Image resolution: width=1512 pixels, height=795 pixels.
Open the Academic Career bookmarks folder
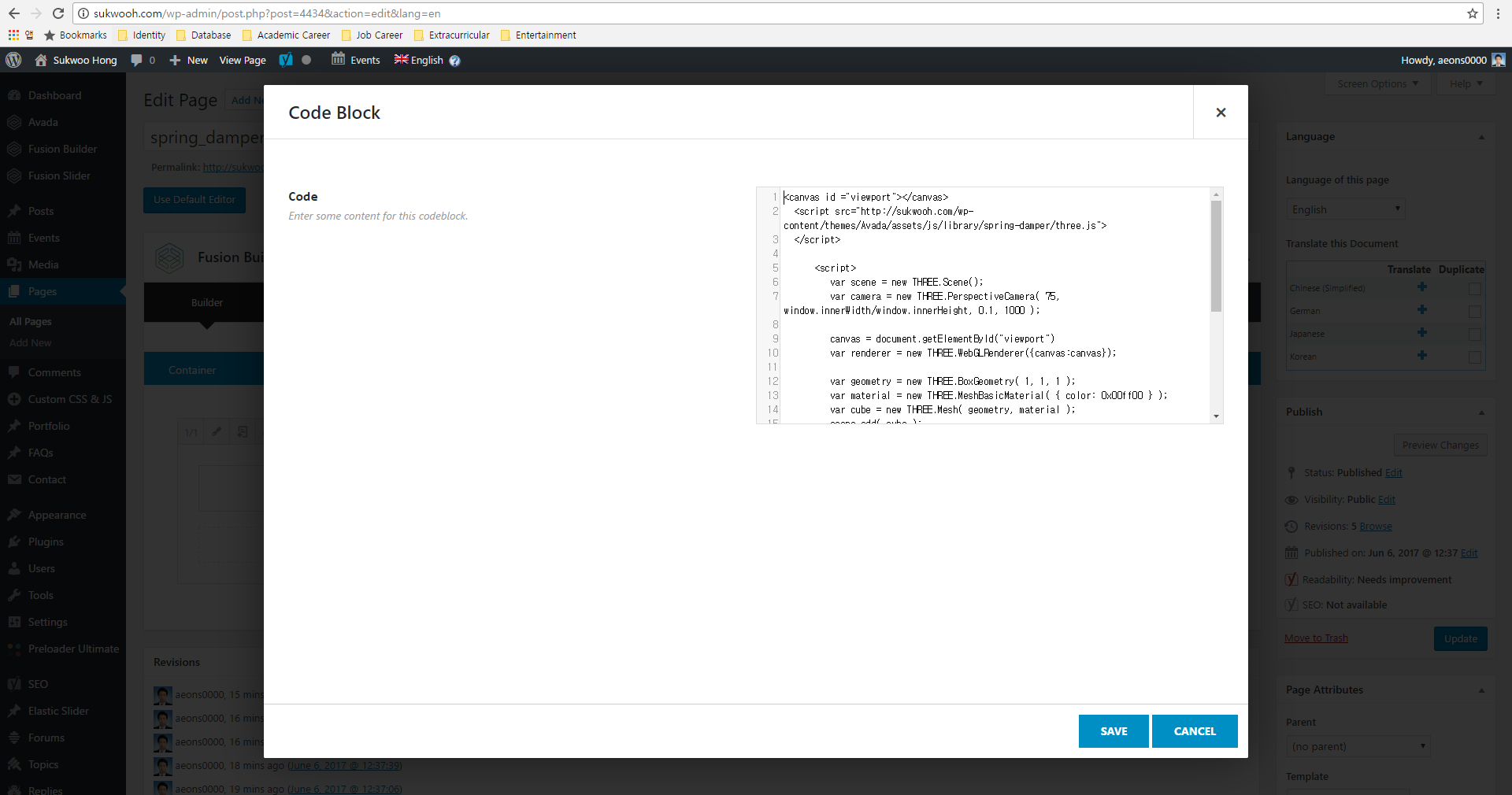tap(286, 35)
